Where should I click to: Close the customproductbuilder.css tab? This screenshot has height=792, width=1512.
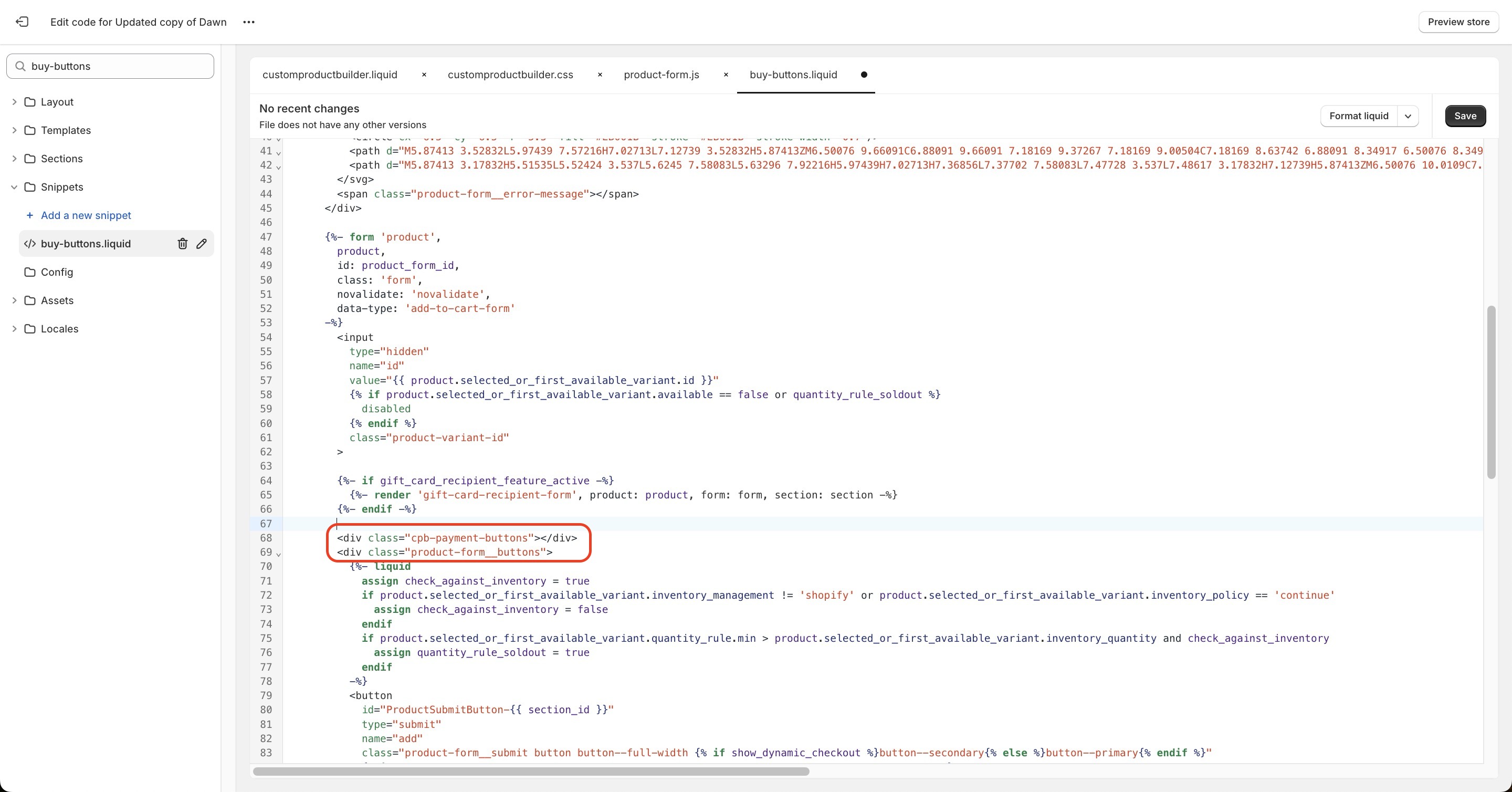pyautogui.click(x=600, y=75)
